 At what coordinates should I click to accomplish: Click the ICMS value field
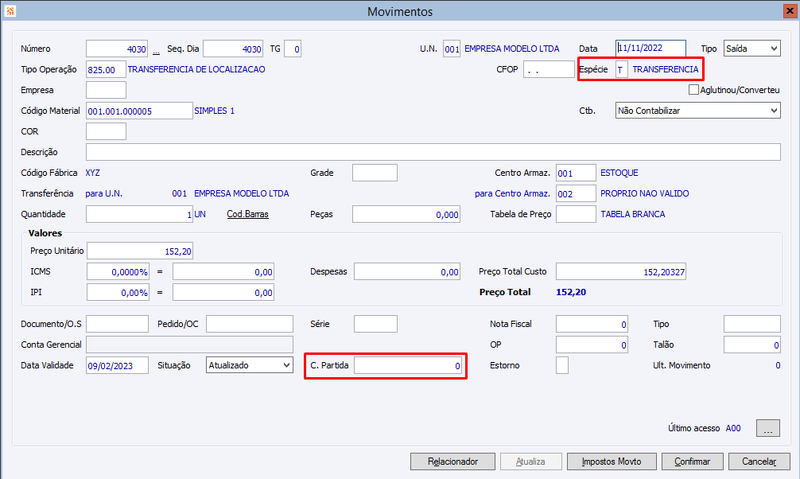tap(223, 272)
